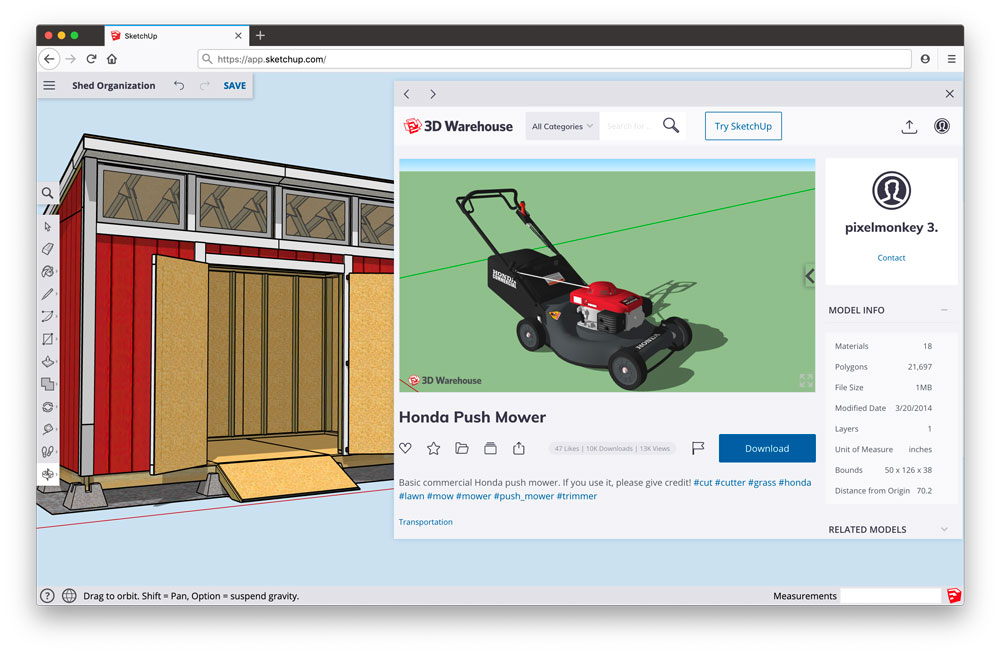Click the red SketchUp logo in status bar
The width and height of the screenshot is (1000, 653).
click(953, 596)
